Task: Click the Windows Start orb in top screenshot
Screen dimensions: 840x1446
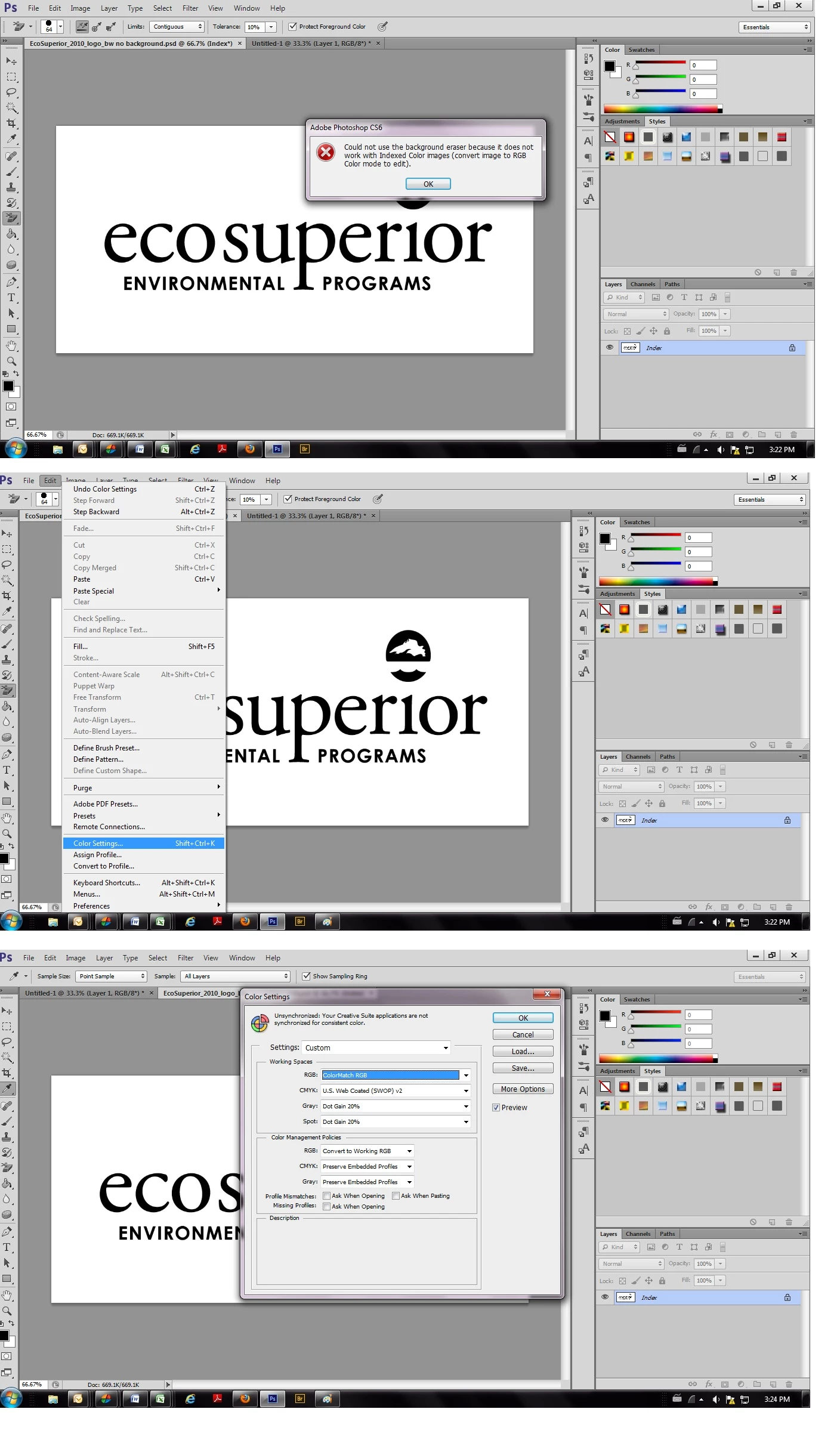Action: [x=16, y=449]
